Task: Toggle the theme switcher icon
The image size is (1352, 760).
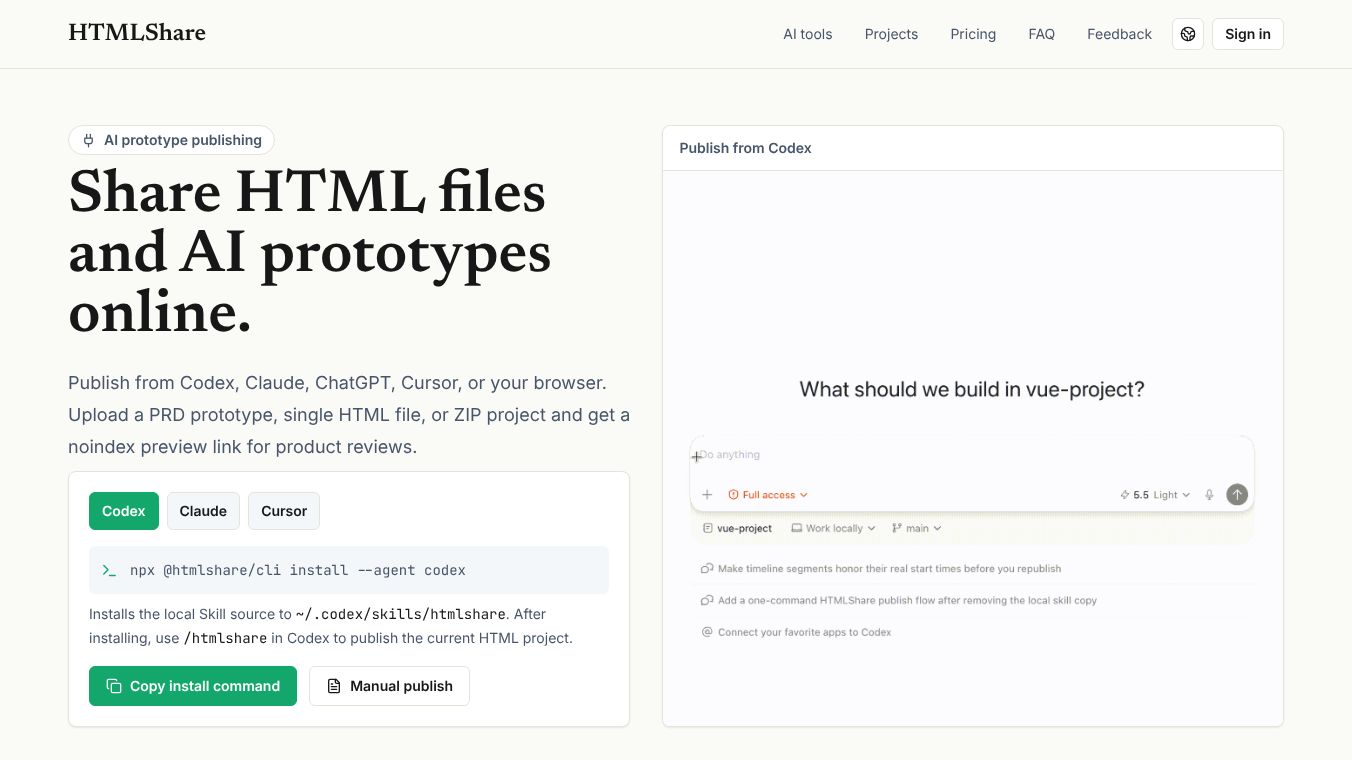Action: click(1188, 34)
